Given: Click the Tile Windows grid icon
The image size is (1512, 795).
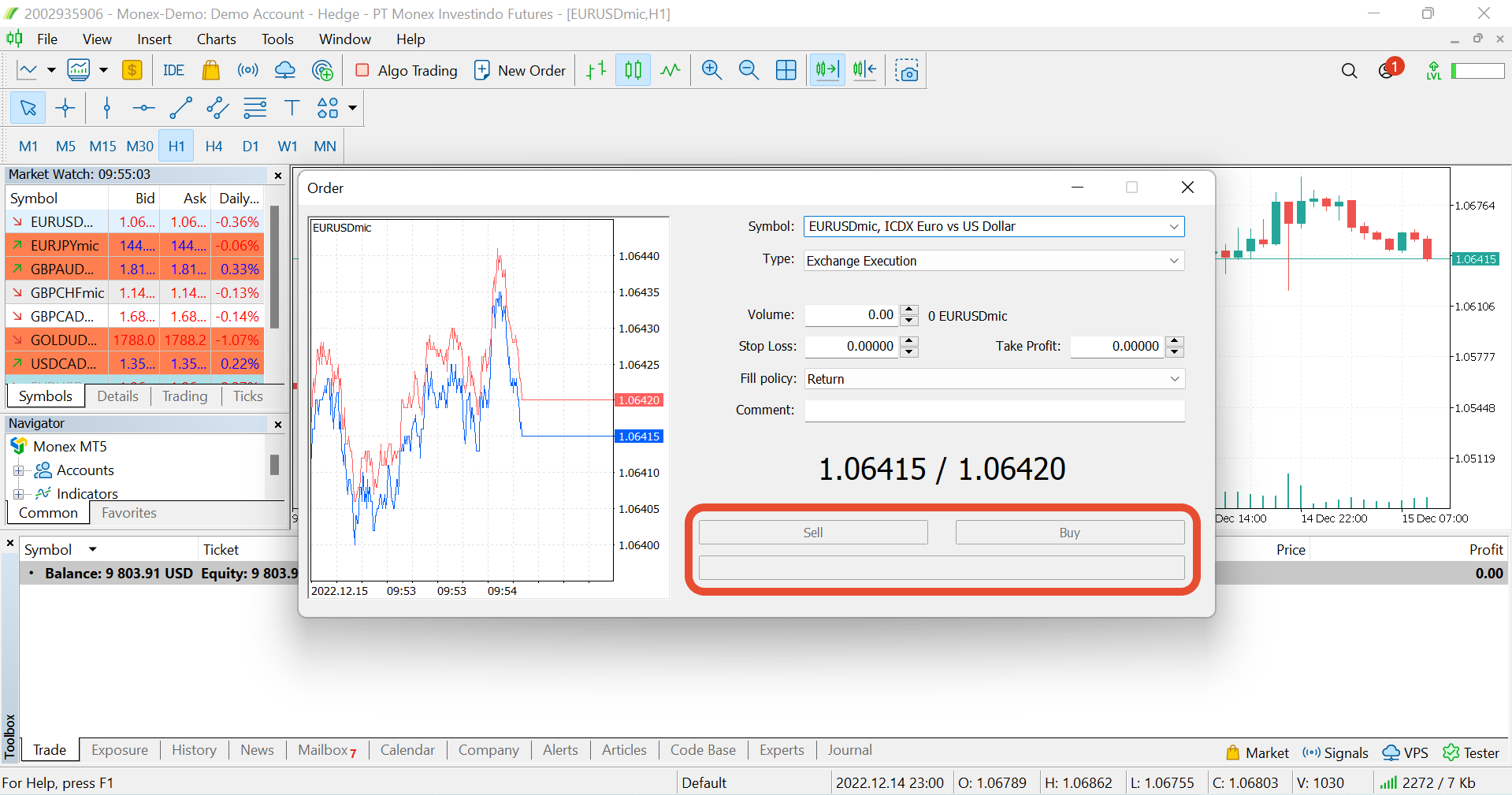Looking at the screenshot, I should (786, 70).
